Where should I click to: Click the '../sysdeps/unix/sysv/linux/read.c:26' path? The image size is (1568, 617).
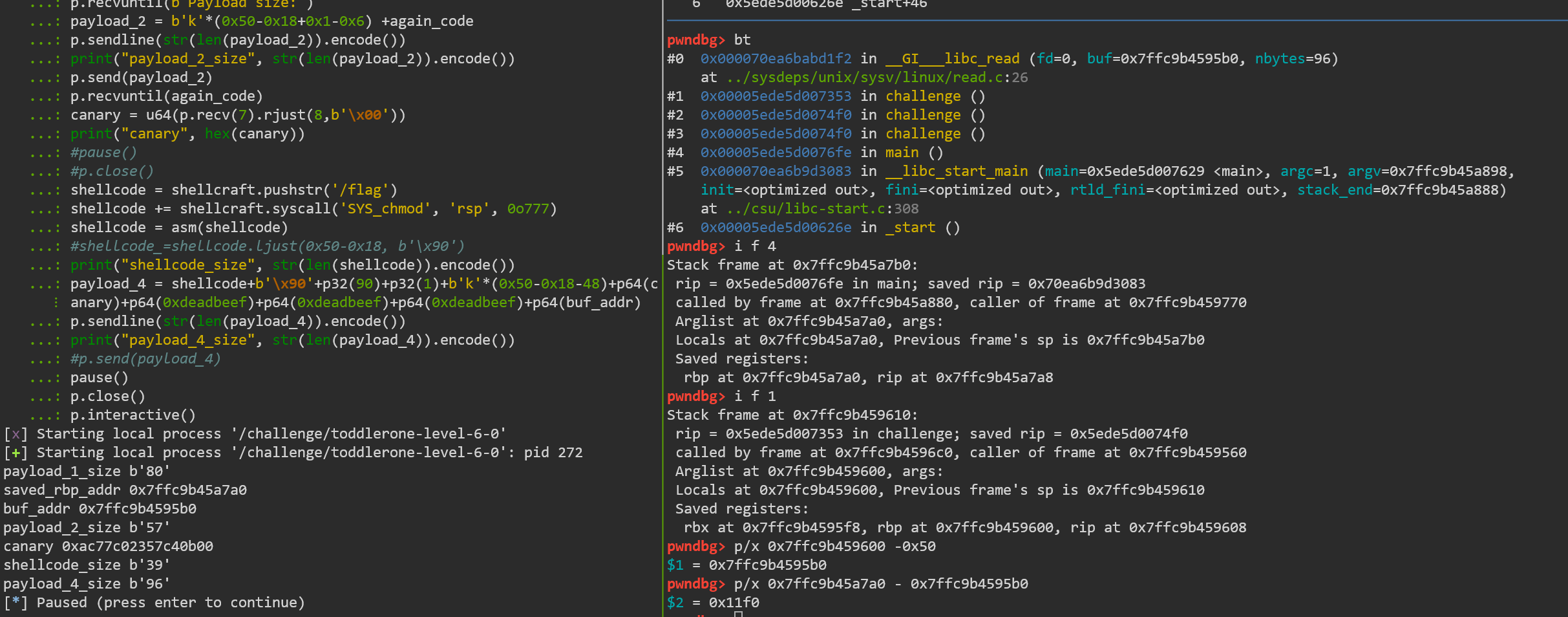pos(876,78)
